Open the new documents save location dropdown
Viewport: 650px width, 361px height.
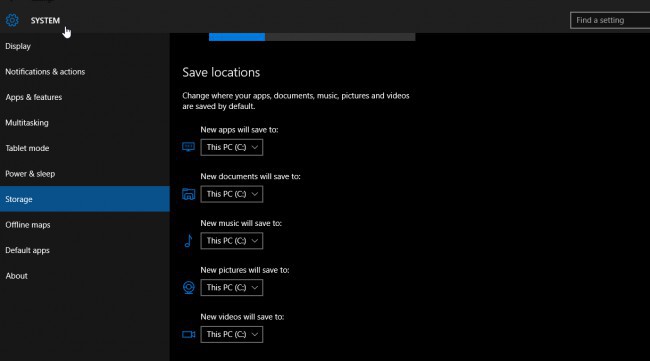pos(232,194)
